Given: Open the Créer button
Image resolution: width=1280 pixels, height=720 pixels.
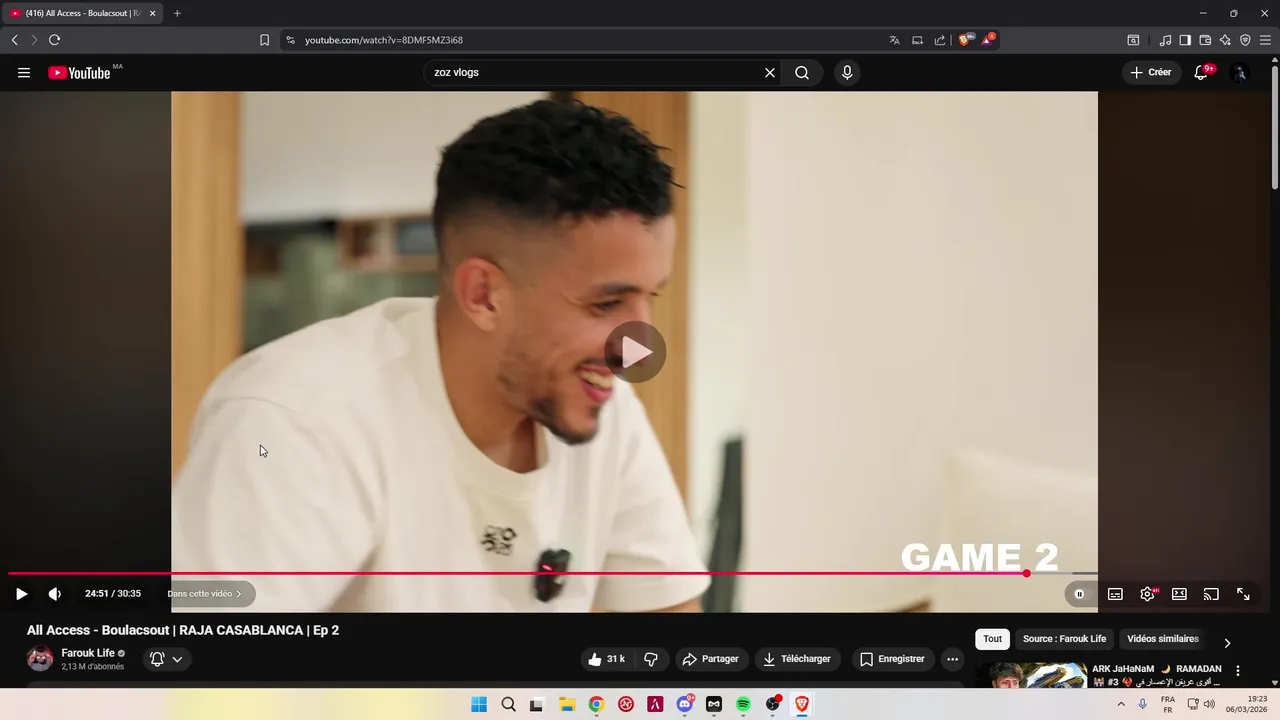Looking at the screenshot, I should 1150,73.
